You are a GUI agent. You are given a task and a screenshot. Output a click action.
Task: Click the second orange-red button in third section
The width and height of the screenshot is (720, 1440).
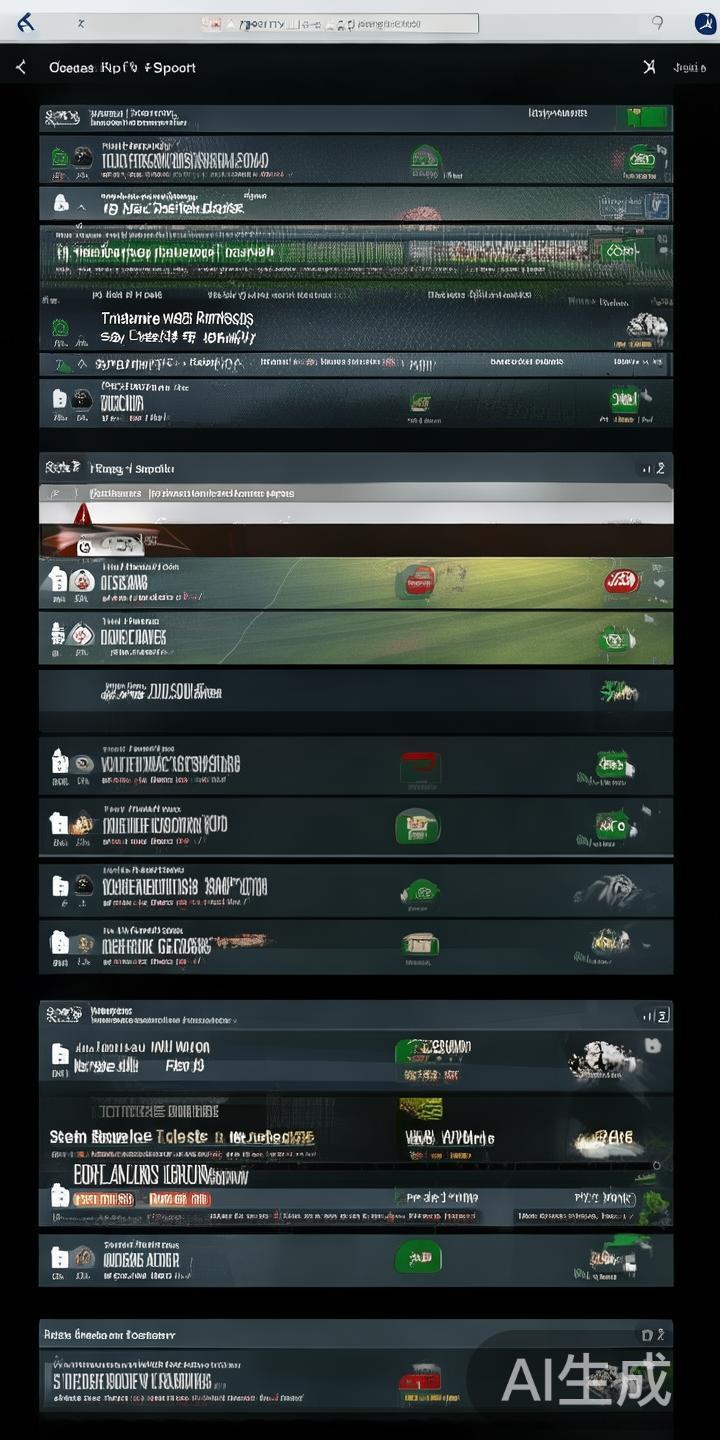coord(180,1199)
